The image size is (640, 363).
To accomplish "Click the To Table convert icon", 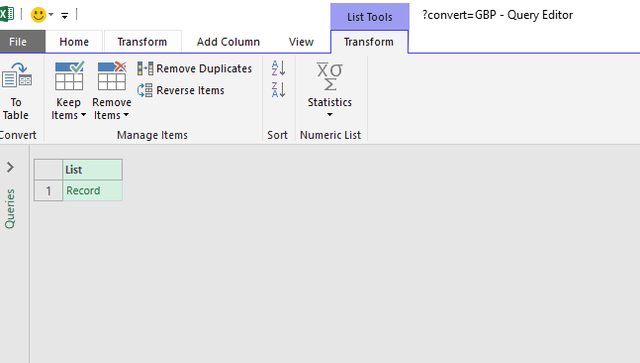I will 16,75.
